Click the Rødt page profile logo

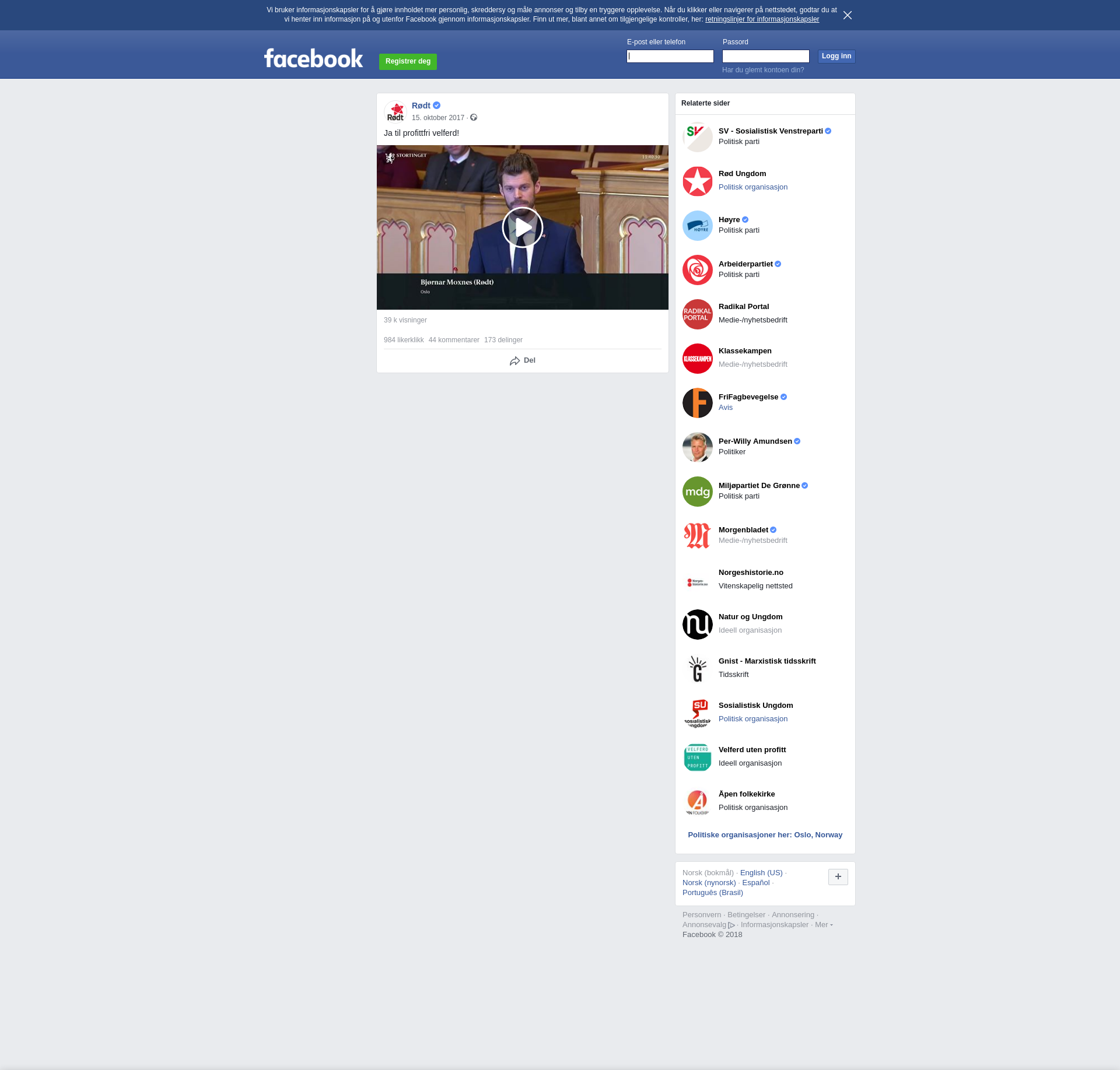pyautogui.click(x=395, y=111)
